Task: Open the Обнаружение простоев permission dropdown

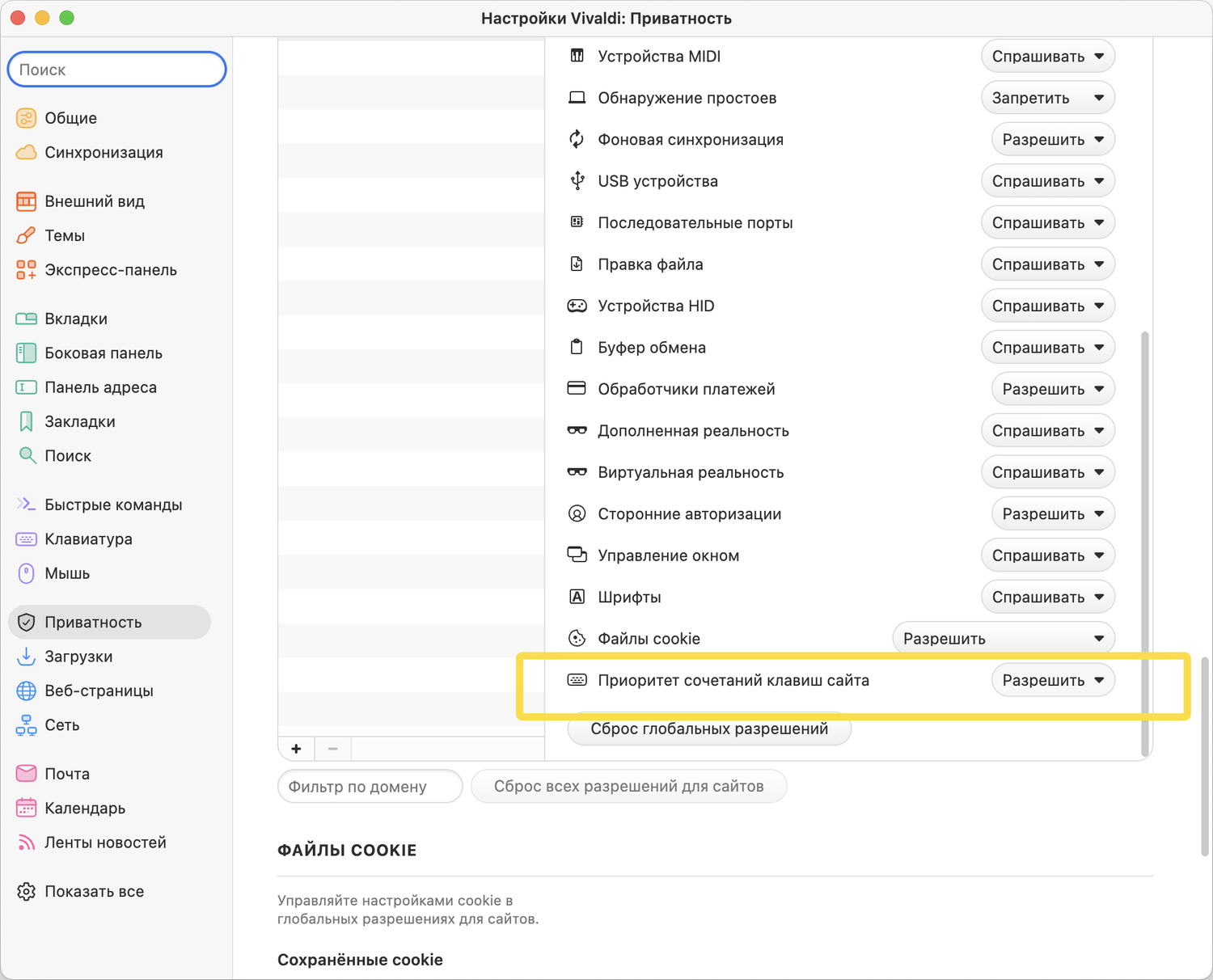Action: (x=1047, y=98)
